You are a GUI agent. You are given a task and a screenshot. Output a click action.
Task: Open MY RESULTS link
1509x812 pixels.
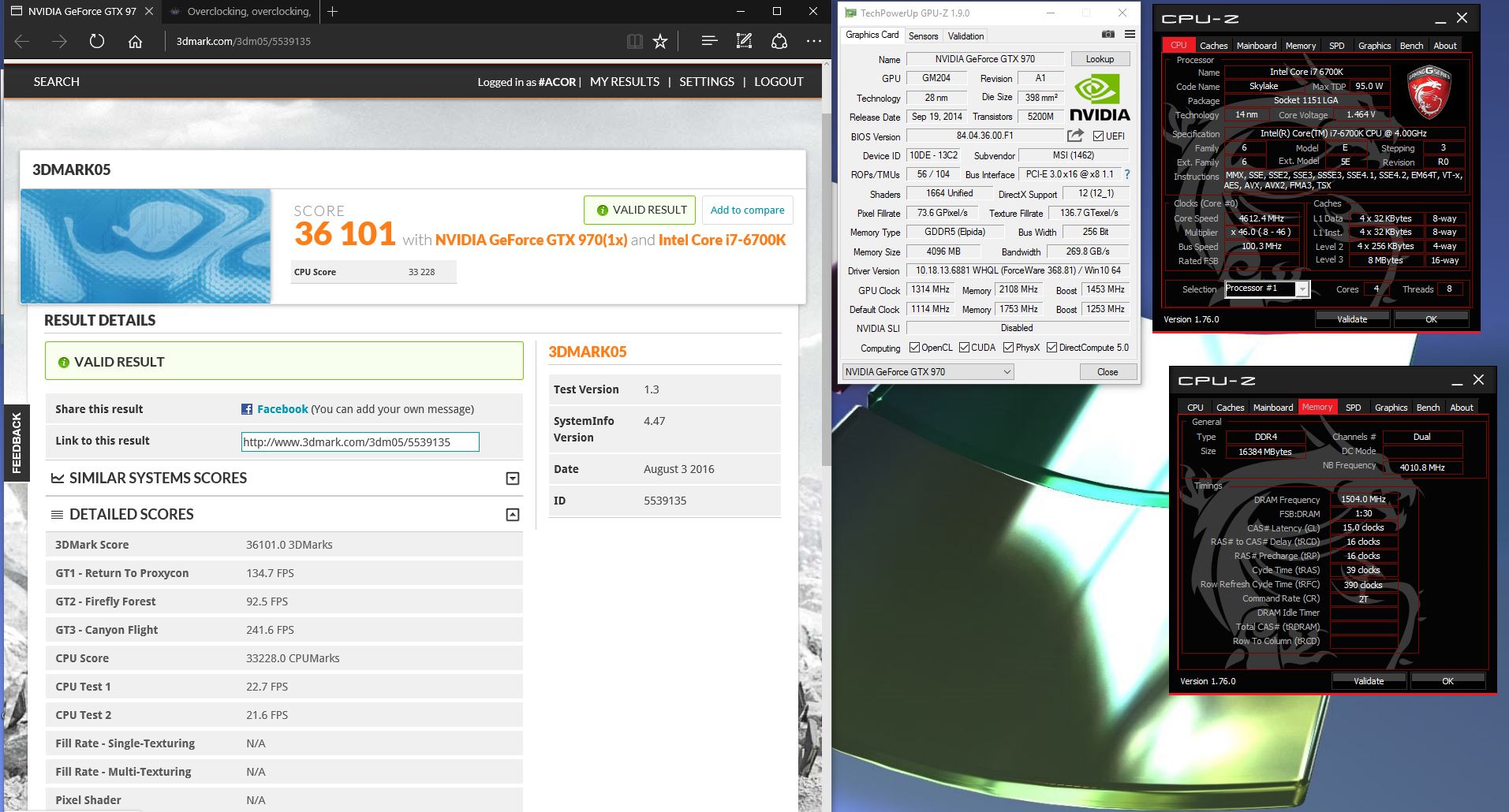(x=625, y=81)
